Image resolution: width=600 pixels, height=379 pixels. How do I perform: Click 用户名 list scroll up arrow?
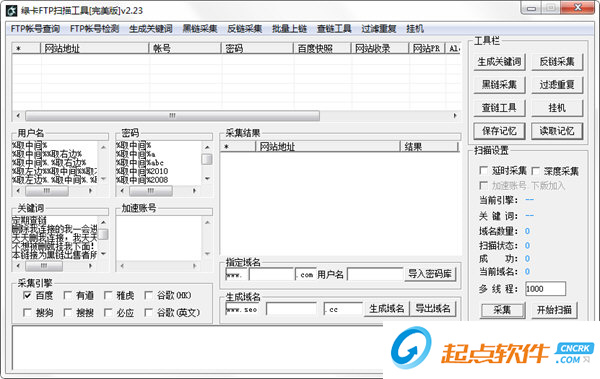103,147
